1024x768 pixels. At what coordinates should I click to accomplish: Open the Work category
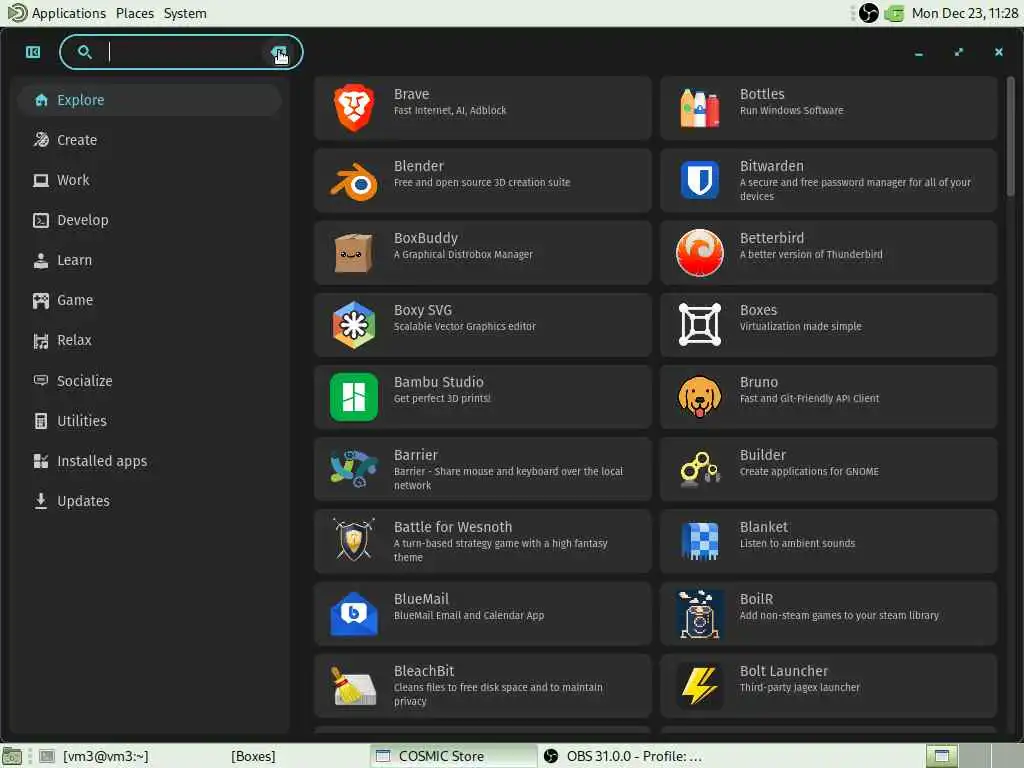(150, 180)
